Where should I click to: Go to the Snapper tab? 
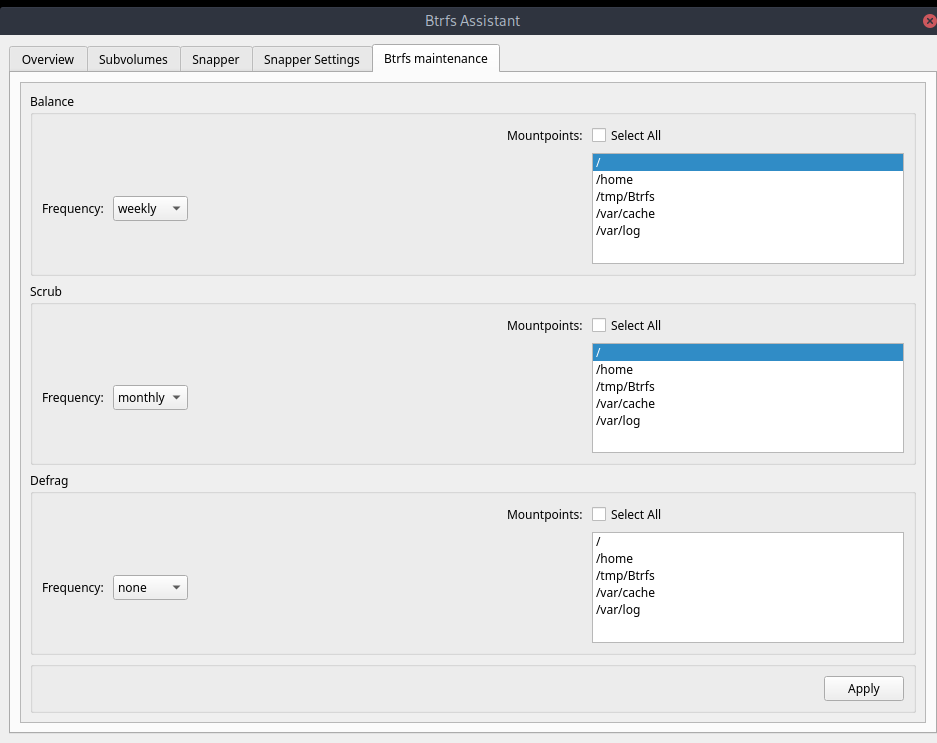click(x=216, y=59)
